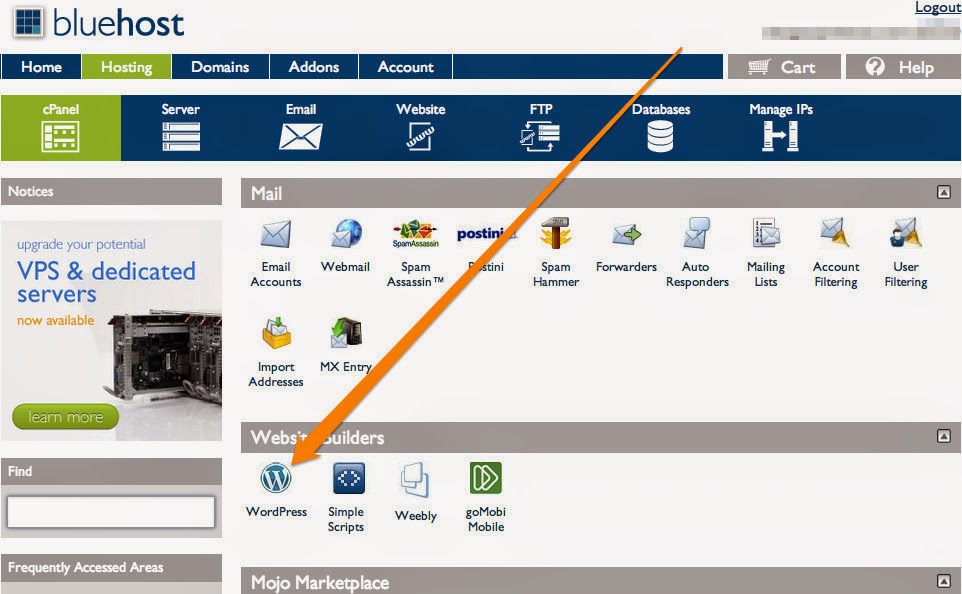
Task: Open Simple Scripts
Action: pyautogui.click(x=346, y=497)
